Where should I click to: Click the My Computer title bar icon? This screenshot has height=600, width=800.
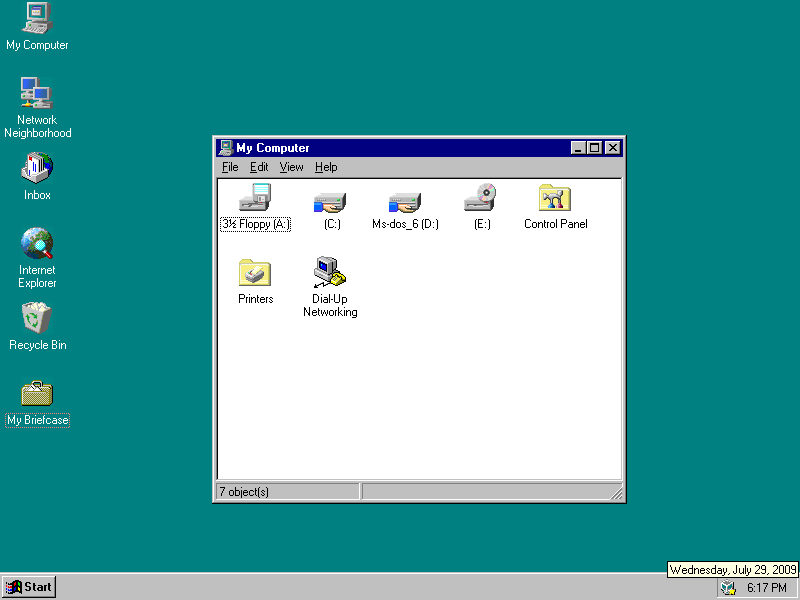pyautogui.click(x=226, y=148)
